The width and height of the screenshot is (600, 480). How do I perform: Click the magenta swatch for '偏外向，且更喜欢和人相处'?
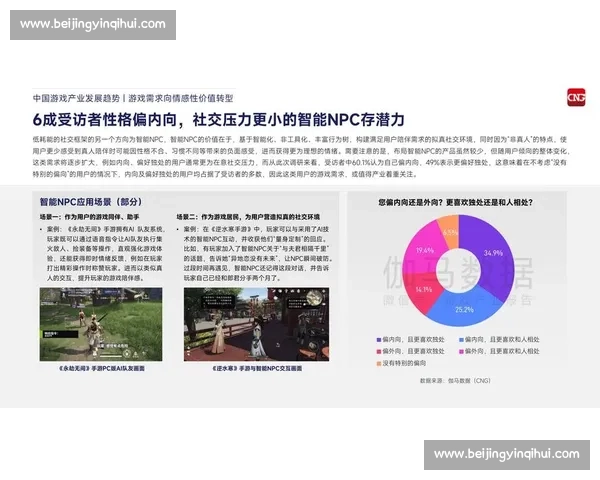(x=461, y=351)
